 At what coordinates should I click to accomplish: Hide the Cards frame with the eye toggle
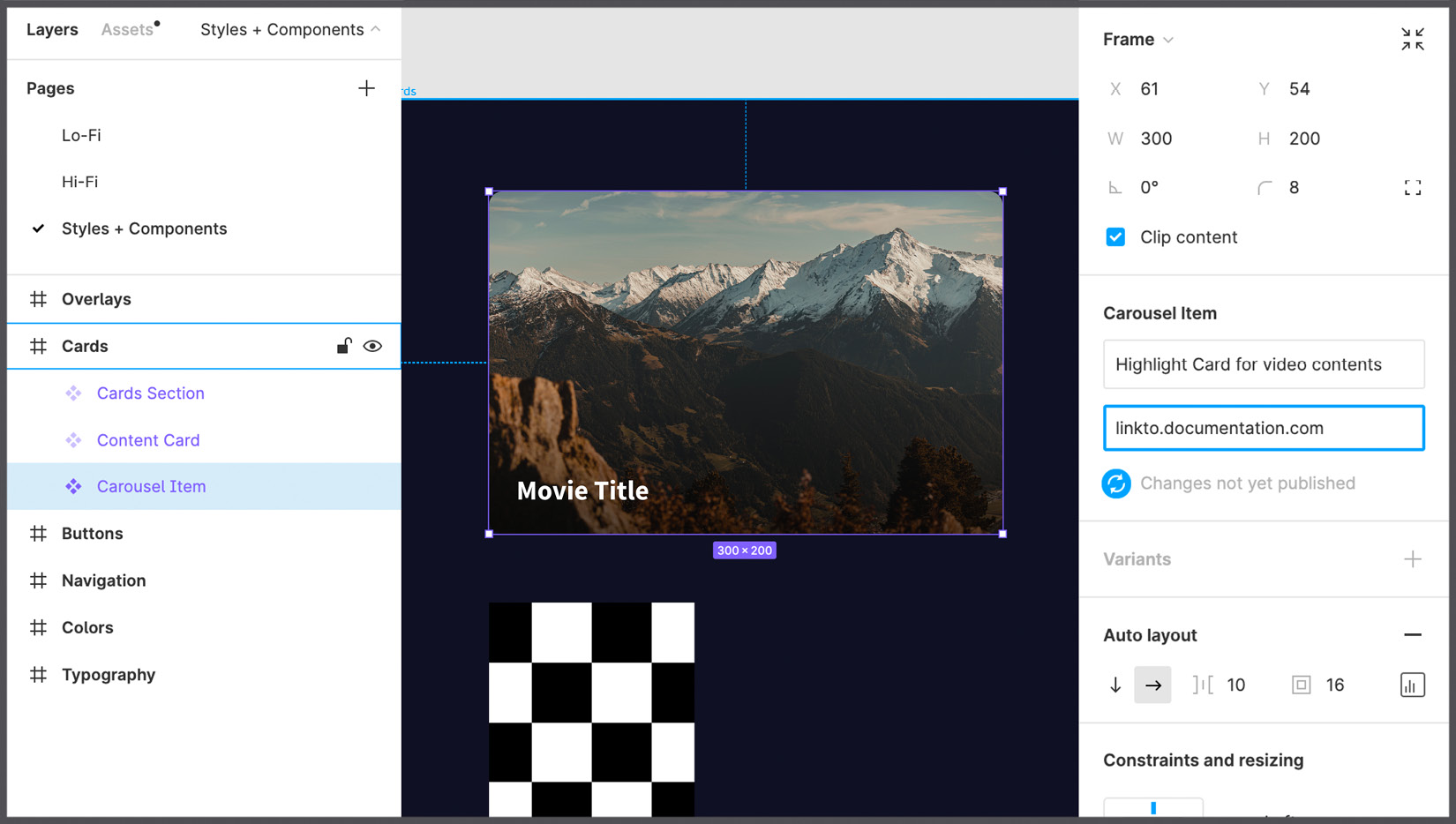pos(372,346)
